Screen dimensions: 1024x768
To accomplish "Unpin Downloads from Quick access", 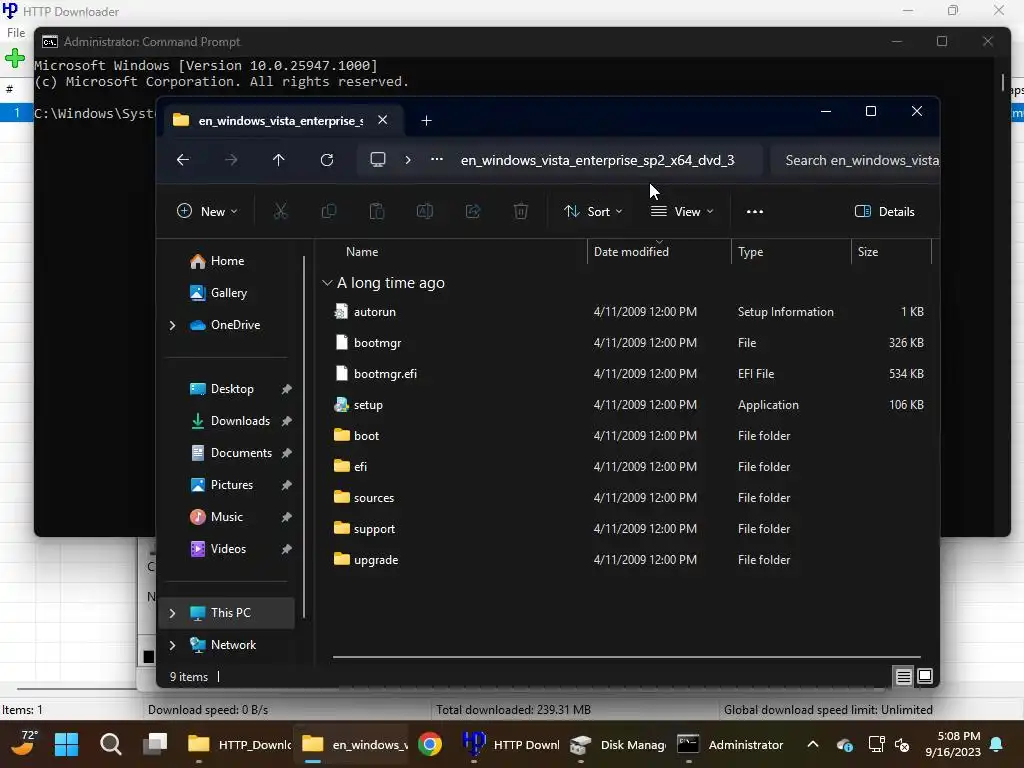I will pyautogui.click(x=286, y=421).
